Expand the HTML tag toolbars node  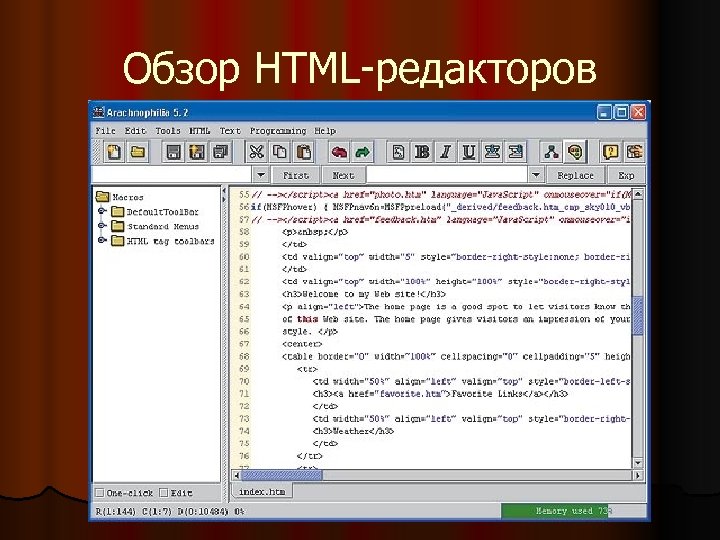pyautogui.click(x=102, y=240)
